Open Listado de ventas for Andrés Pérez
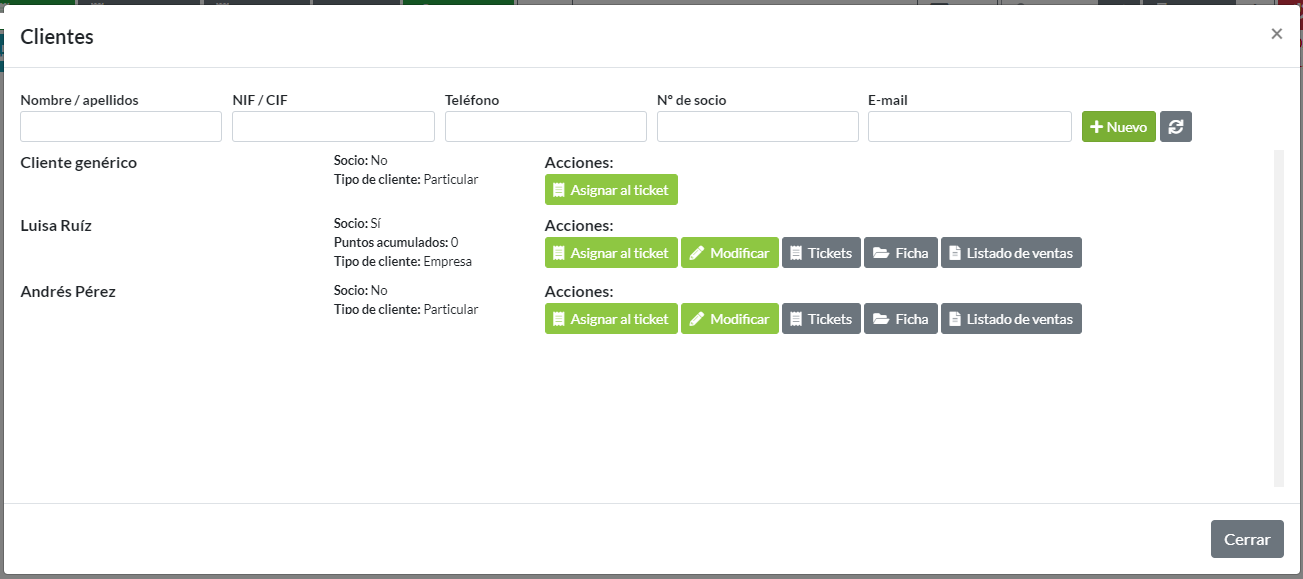Viewport: 1303px width, 579px height. pos(1010,319)
